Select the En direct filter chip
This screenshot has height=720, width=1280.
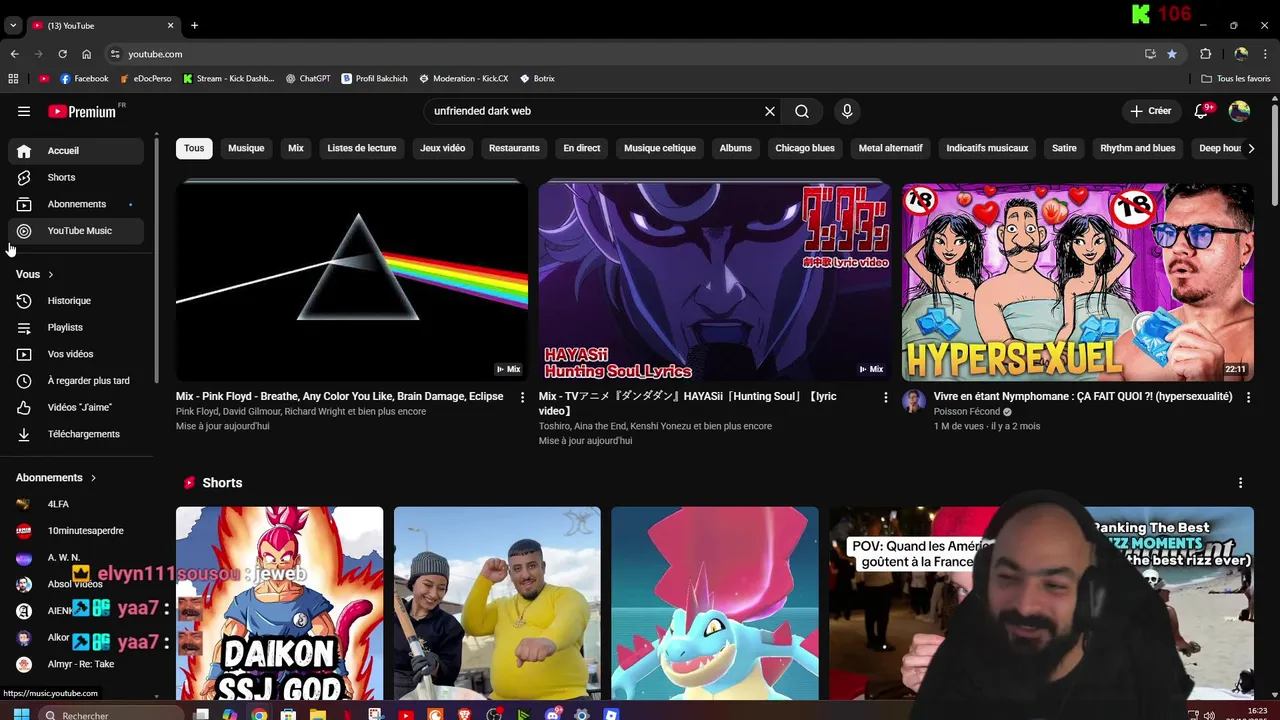coord(582,148)
